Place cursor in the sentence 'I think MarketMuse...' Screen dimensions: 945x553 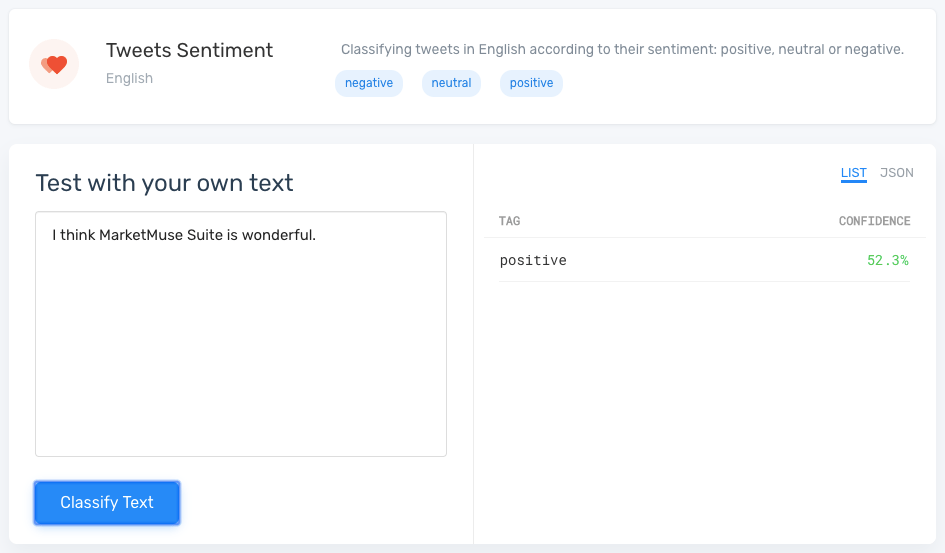pyautogui.click(x=183, y=236)
